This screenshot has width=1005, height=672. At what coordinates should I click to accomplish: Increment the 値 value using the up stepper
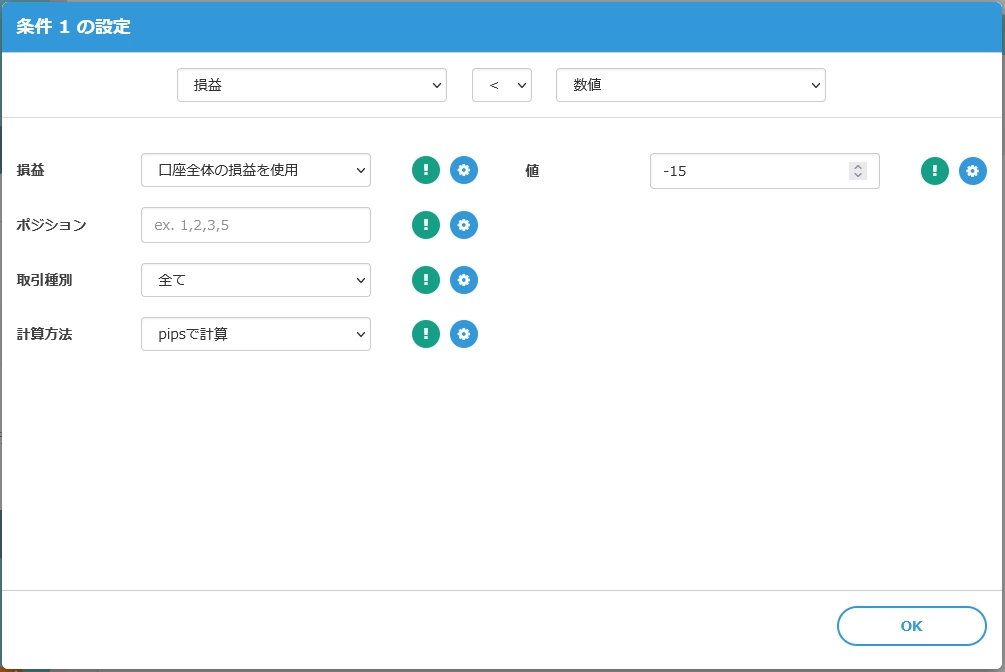[x=857, y=166]
